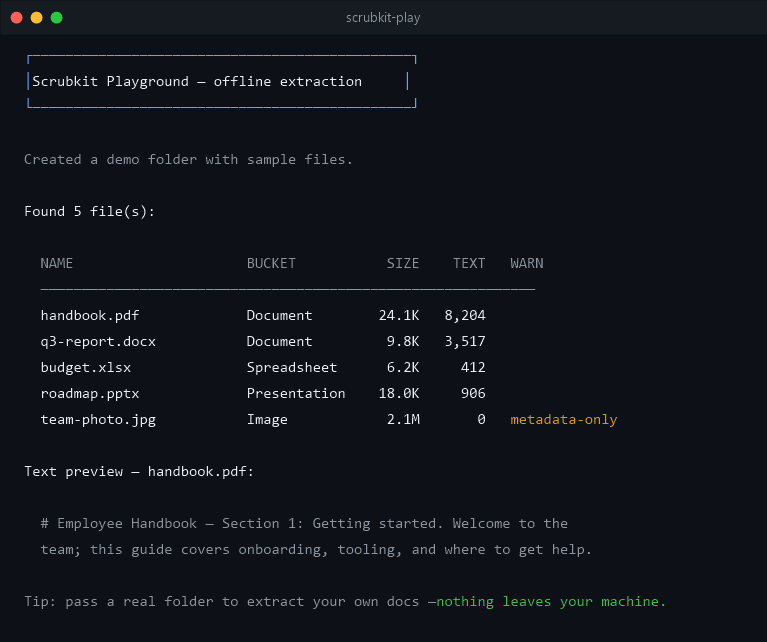Click the 'Found 5 file(s):' line
Viewport: 767px width, 642px height.
[90, 211]
